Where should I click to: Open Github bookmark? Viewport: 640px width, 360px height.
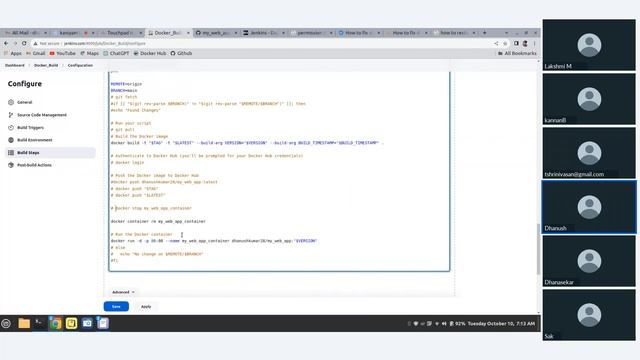181,53
